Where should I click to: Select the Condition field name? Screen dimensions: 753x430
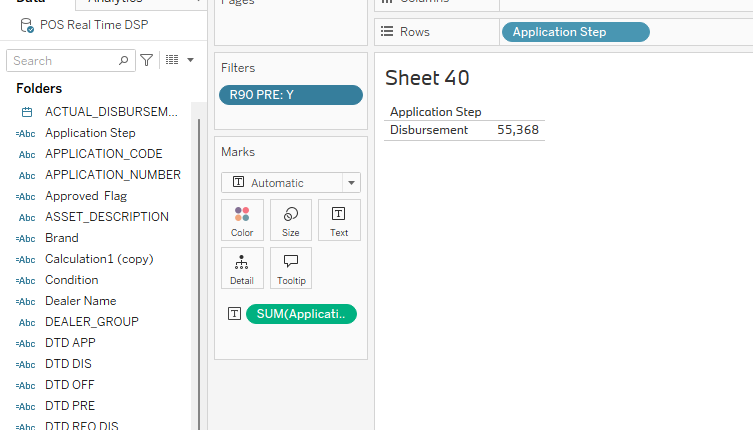click(72, 280)
